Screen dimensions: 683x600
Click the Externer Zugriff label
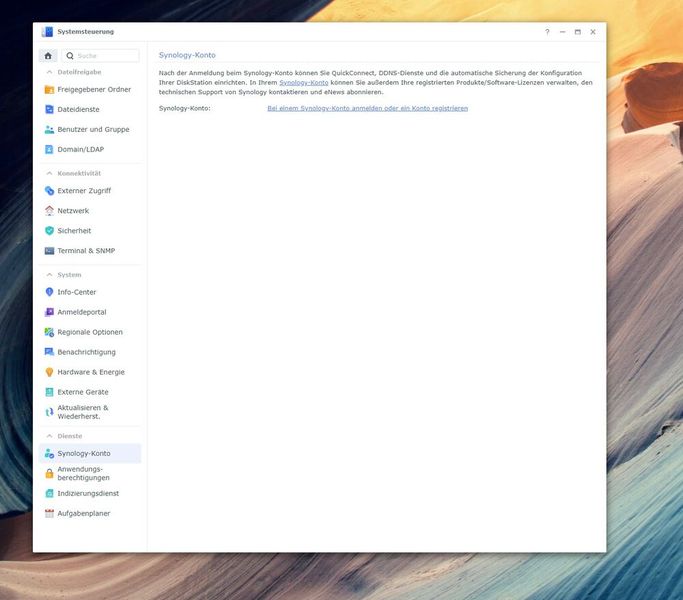coord(84,191)
